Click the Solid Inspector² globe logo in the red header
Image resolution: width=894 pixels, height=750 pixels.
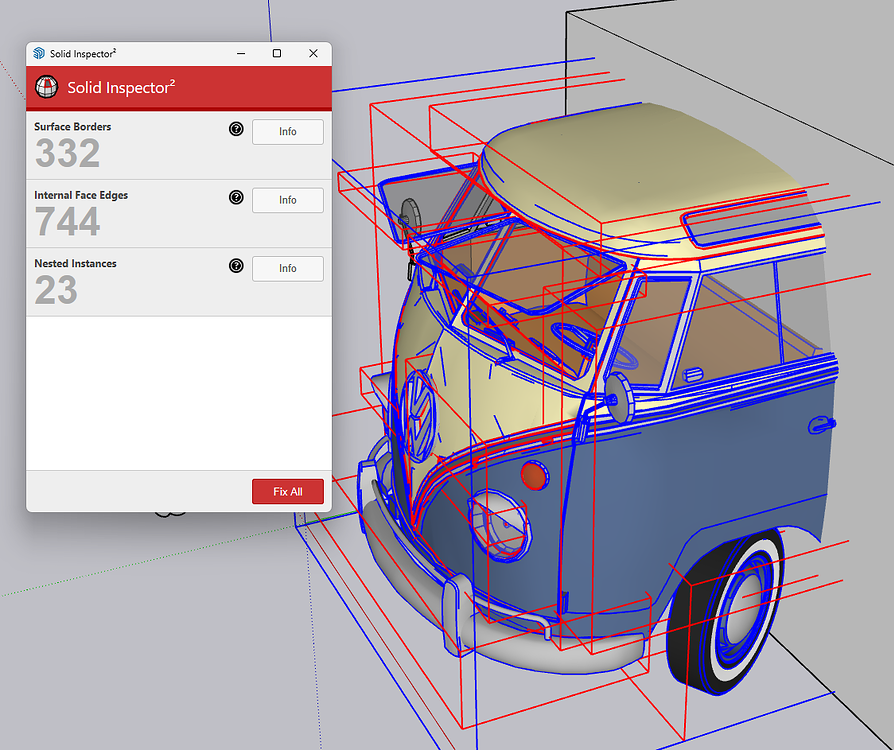pyautogui.click(x=46, y=87)
